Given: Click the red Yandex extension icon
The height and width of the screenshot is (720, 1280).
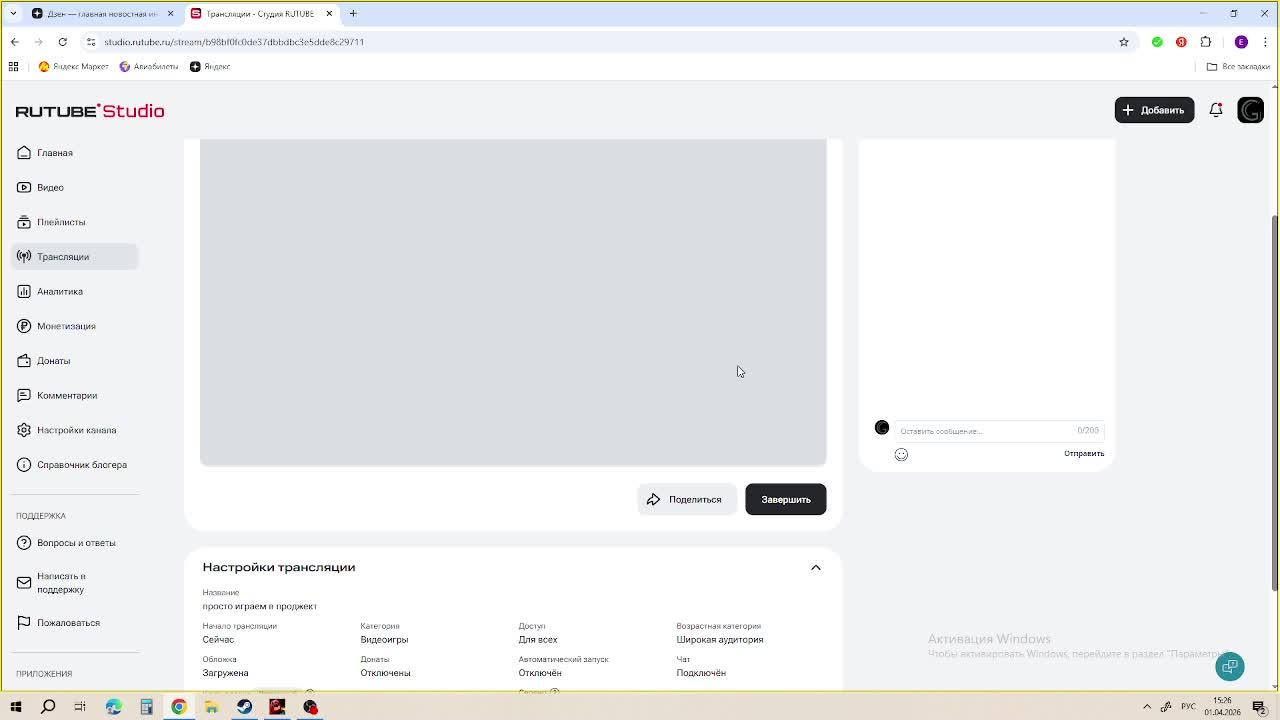Looking at the screenshot, I should pyautogui.click(x=1181, y=42).
